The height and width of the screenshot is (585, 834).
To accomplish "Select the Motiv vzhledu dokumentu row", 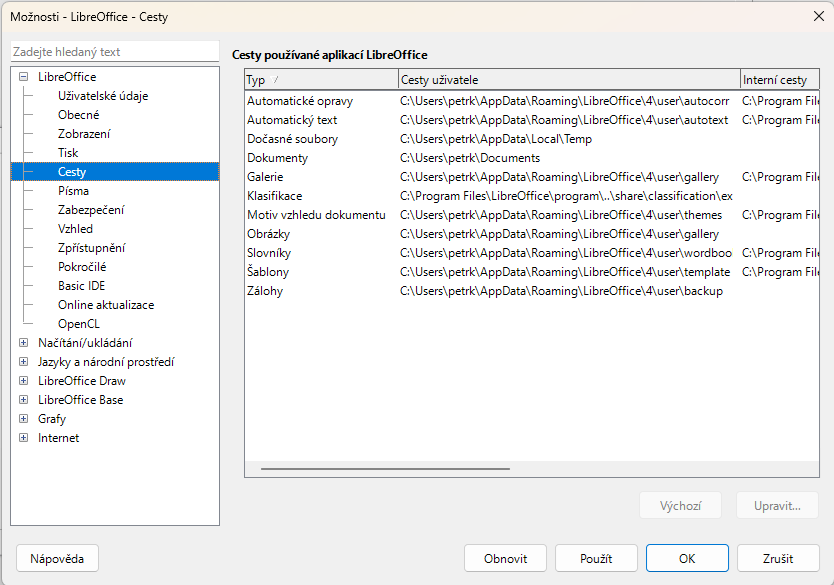I will [x=532, y=215].
